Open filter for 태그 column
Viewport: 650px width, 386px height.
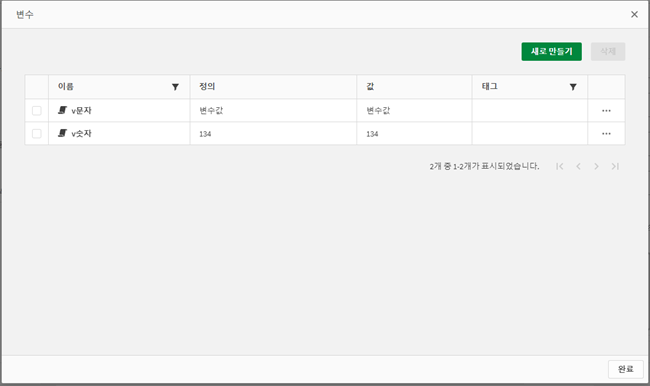[573, 87]
